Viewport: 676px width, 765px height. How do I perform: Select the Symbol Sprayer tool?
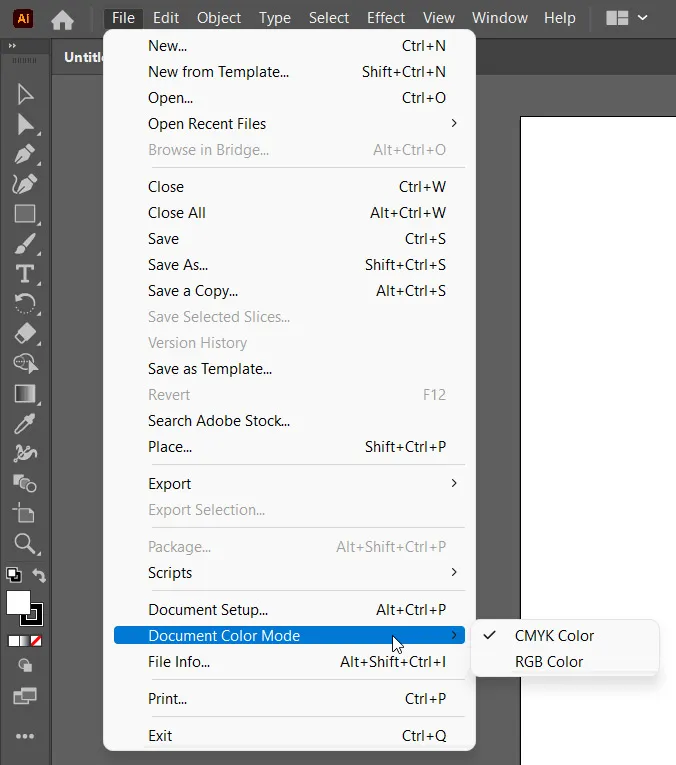point(25,453)
